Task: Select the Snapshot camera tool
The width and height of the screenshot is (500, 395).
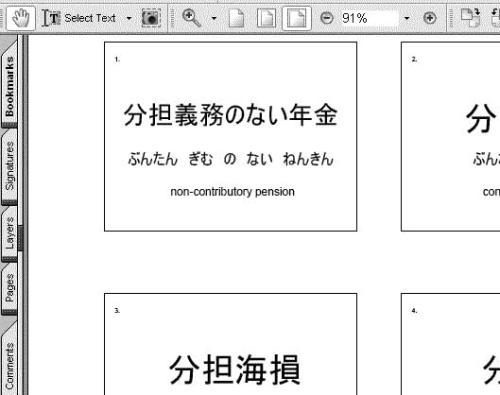Action: click(x=151, y=18)
